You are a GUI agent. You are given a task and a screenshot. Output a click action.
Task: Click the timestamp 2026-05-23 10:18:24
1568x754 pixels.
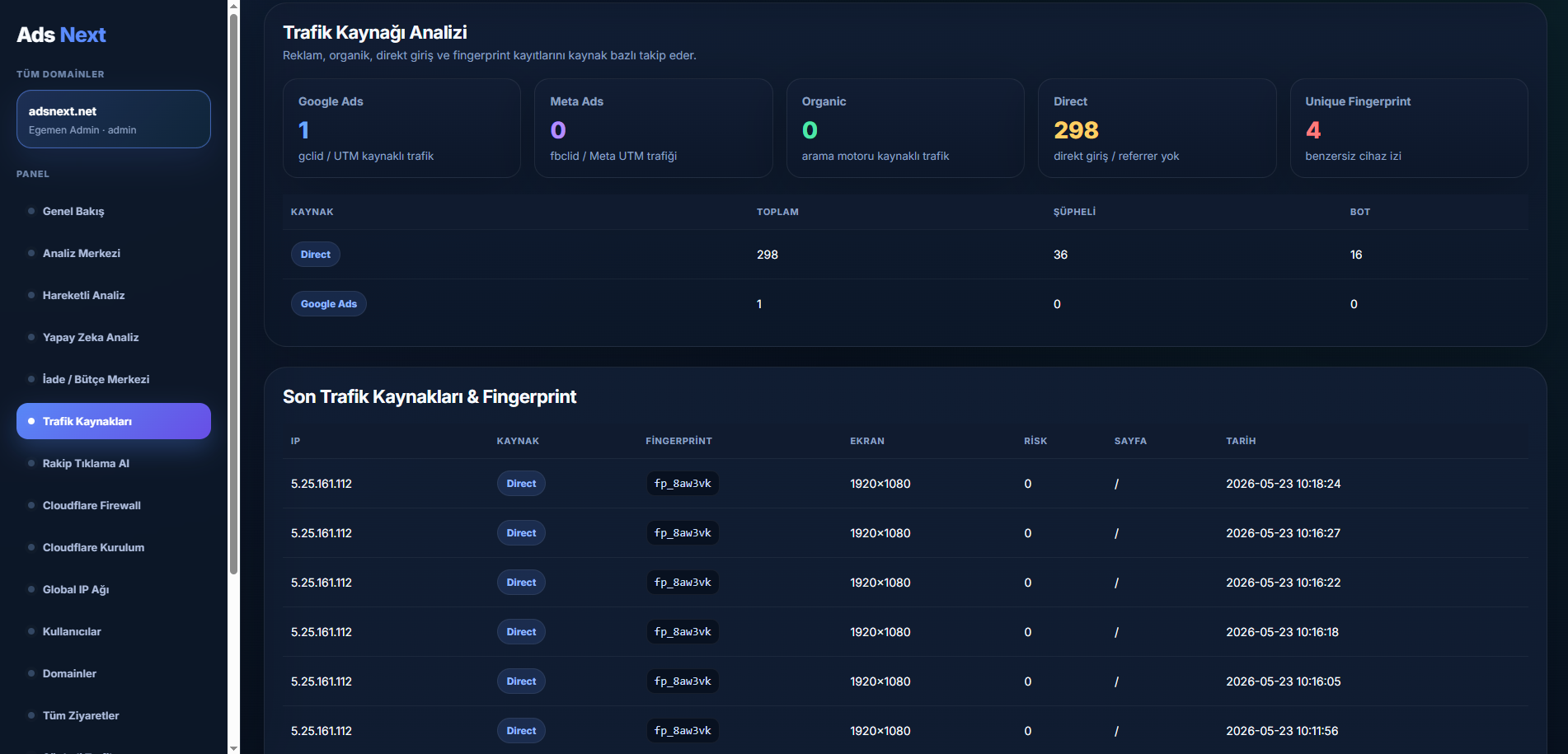tap(1283, 484)
